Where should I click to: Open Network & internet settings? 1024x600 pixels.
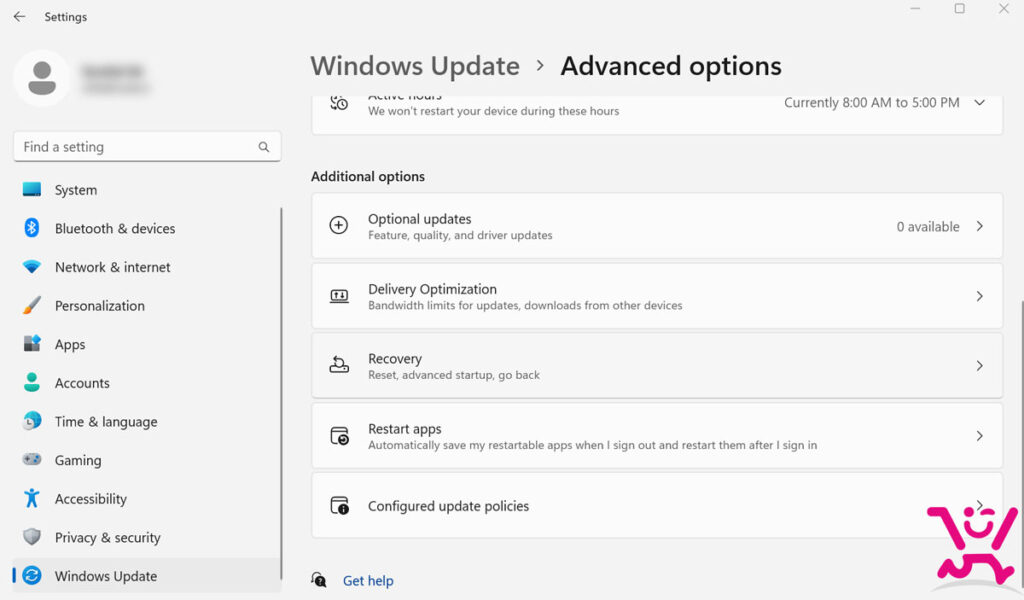[146, 267]
